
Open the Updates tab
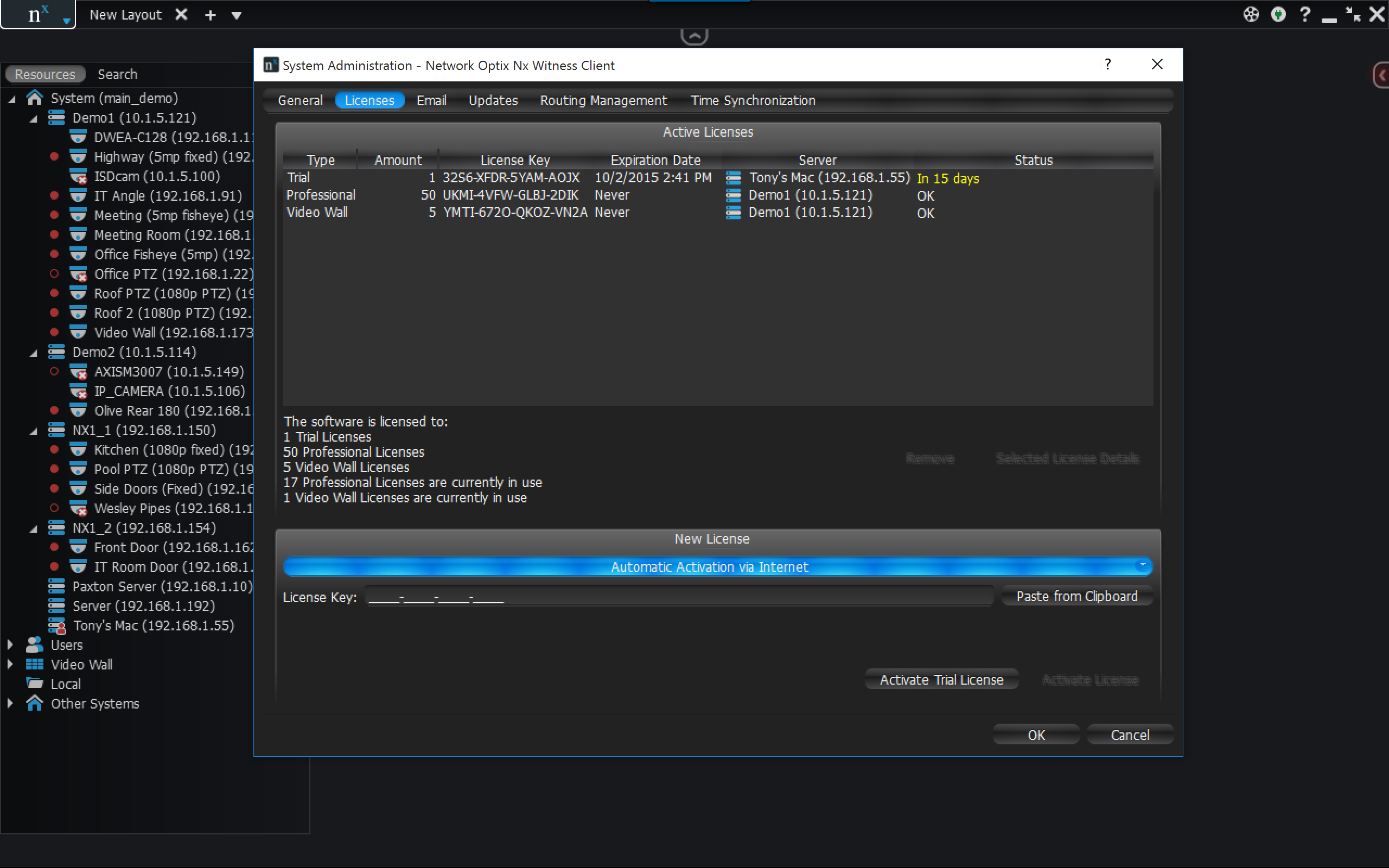pyautogui.click(x=493, y=100)
